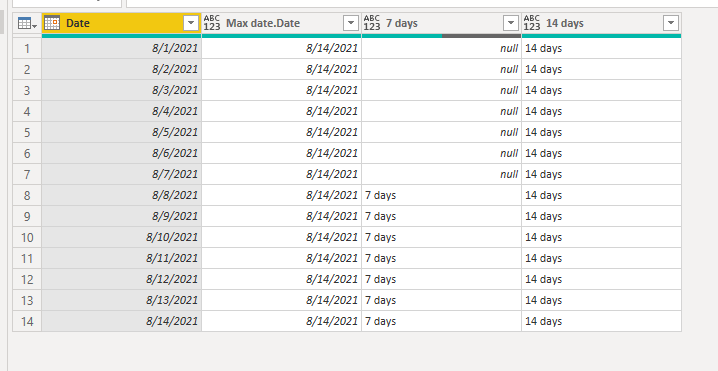Select row number 8
The height and width of the screenshot is (371, 718).
click(x=27, y=196)
